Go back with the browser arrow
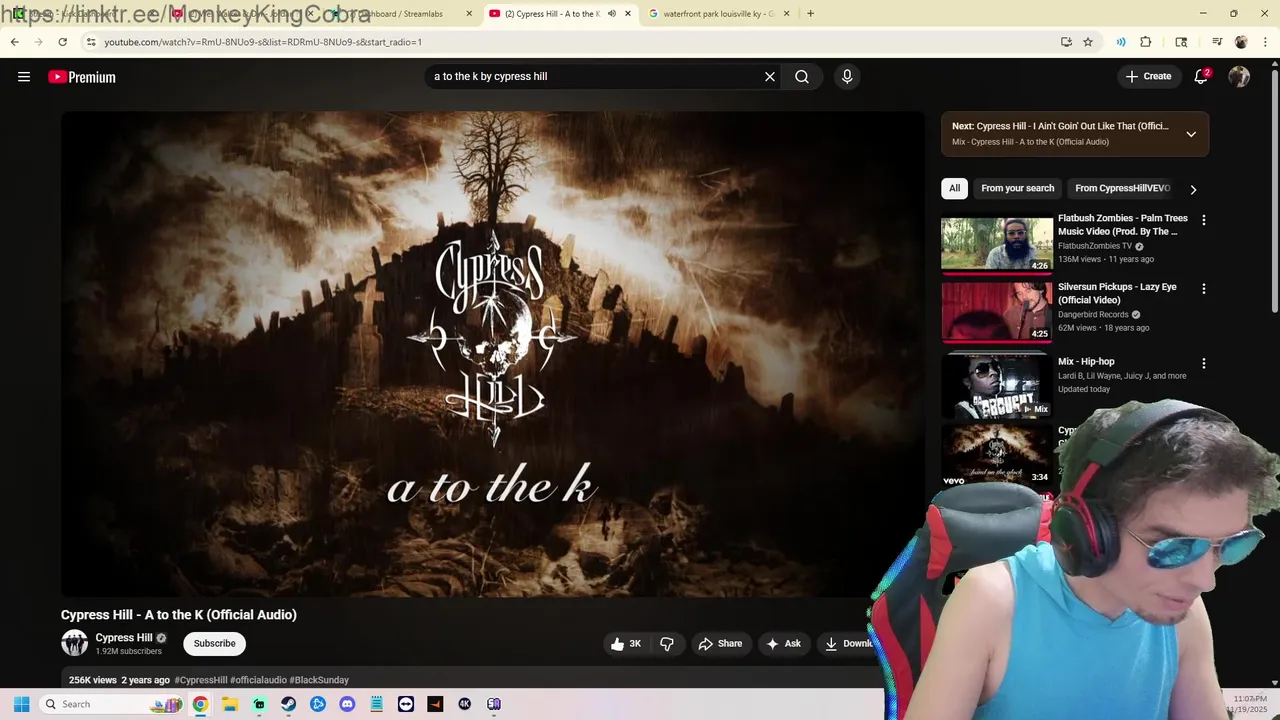 point(14,42)
